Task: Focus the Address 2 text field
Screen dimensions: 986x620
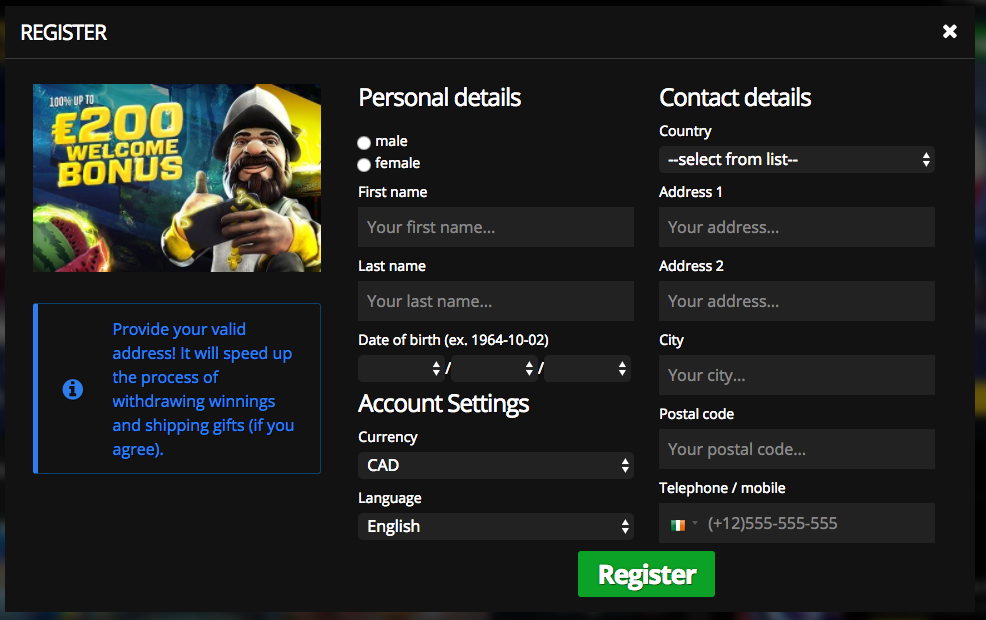Action: pos(796,302)
